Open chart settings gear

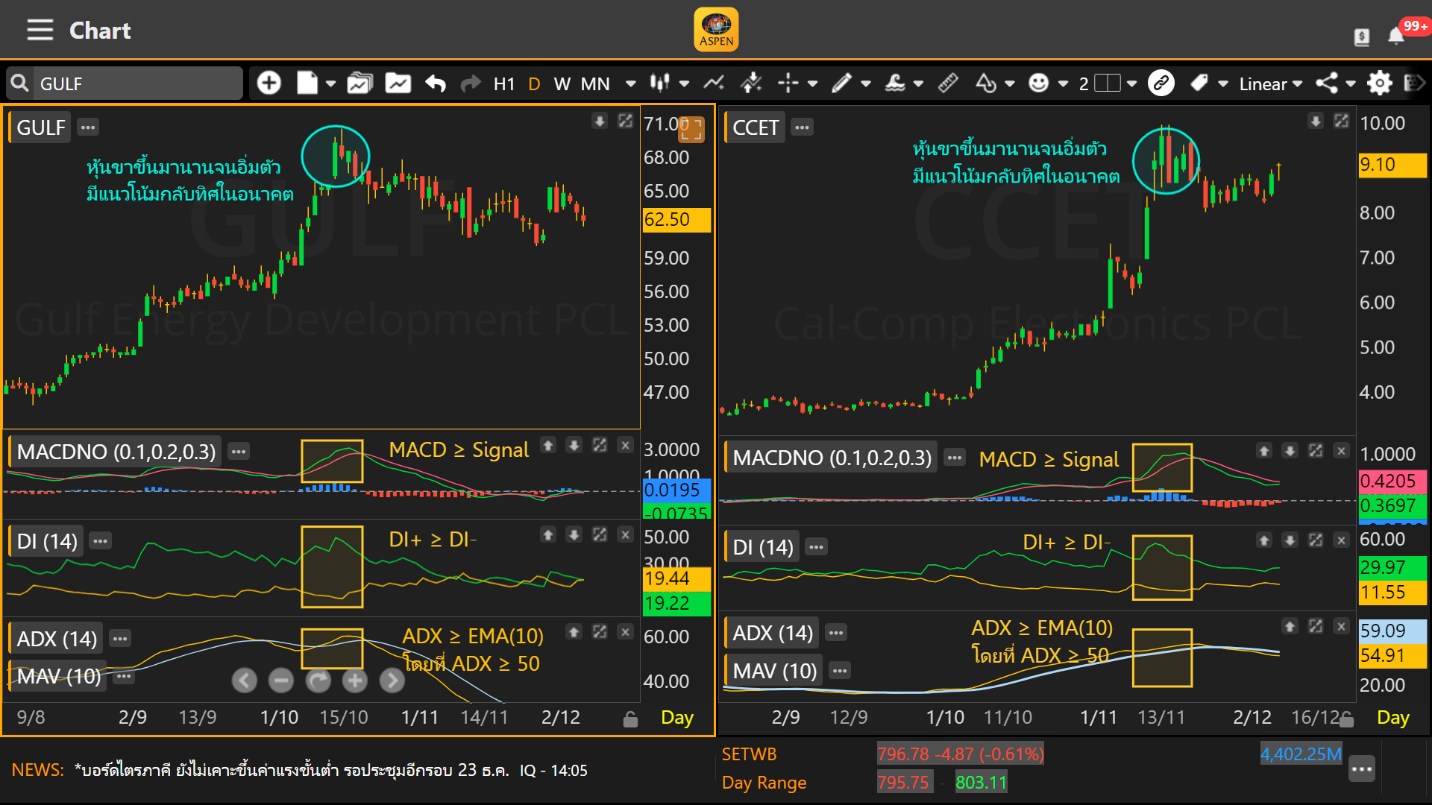click(x=1380, y=83)
